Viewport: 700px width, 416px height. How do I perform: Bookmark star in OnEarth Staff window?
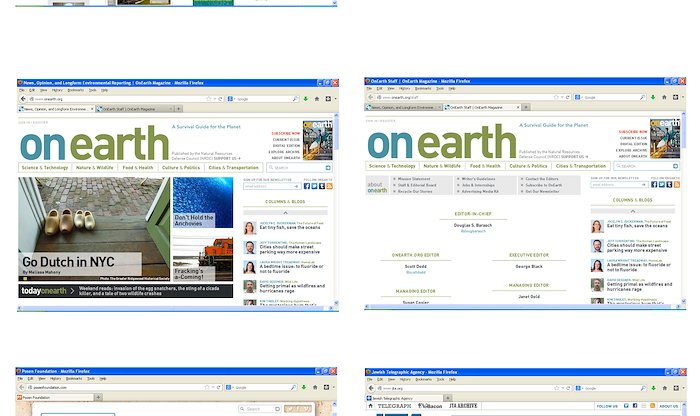coord(556,97)
